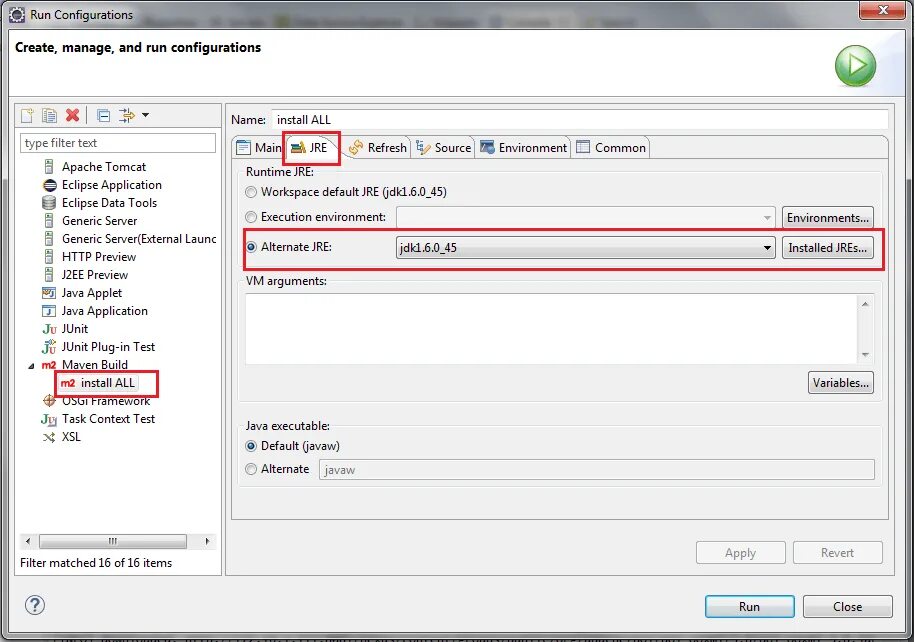Image resolution: width=915 pixels, height=642 pixels.
Task: Click the Revert button
Action: 837,553
